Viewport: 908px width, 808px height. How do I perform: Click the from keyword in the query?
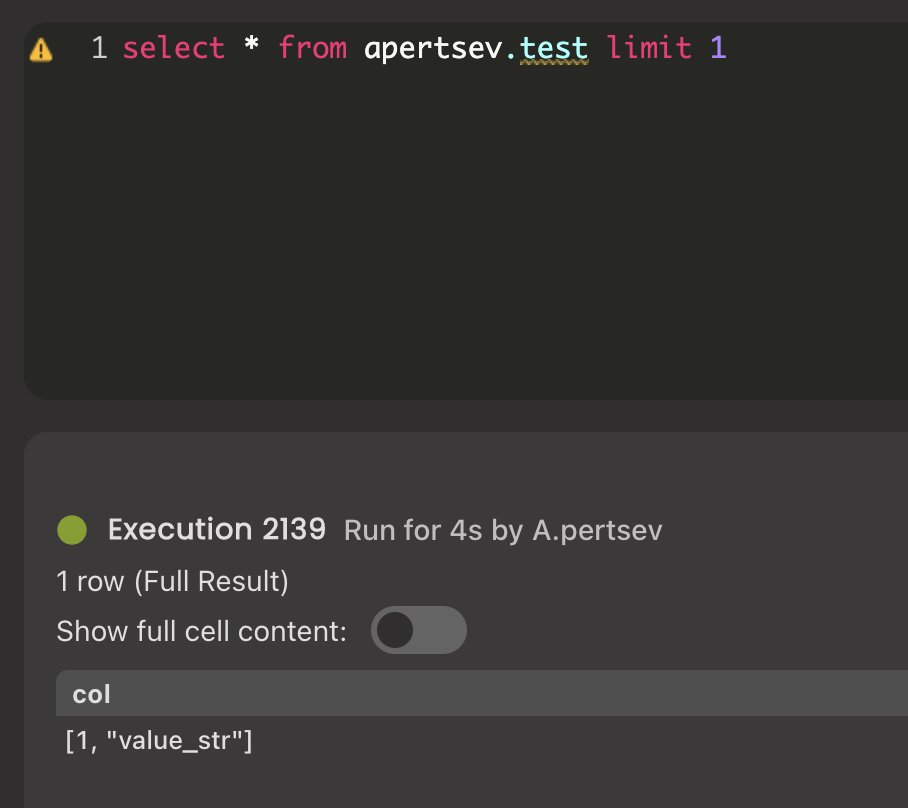pos(313,47)
